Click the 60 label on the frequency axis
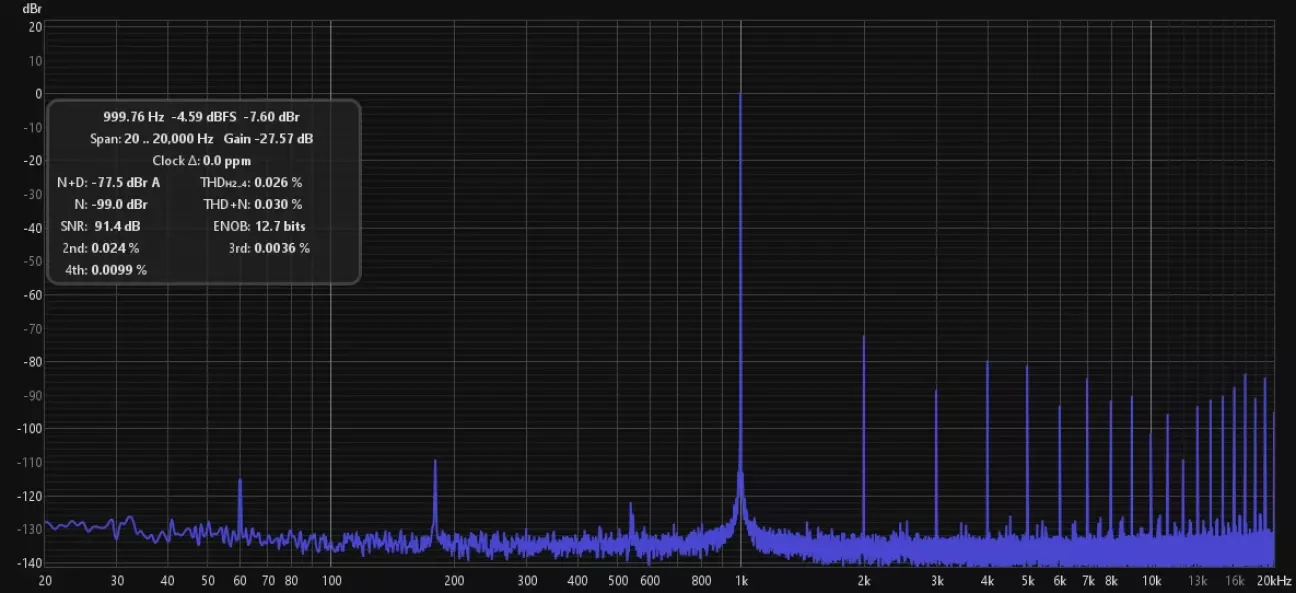This screenshot has height=593, width=1296. (240, 581)
